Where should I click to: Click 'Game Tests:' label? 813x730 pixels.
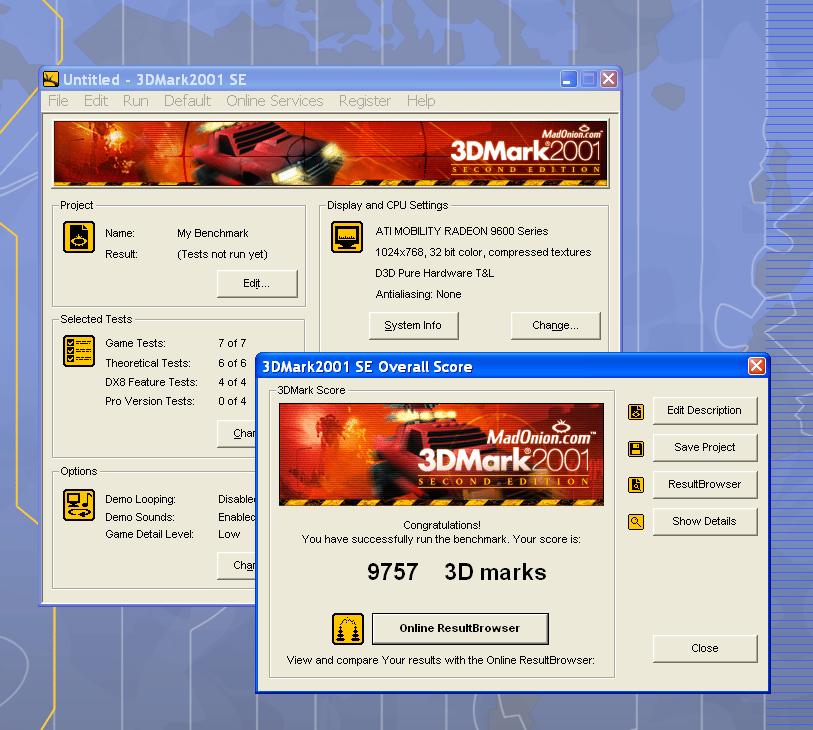[x=135, y=343]
